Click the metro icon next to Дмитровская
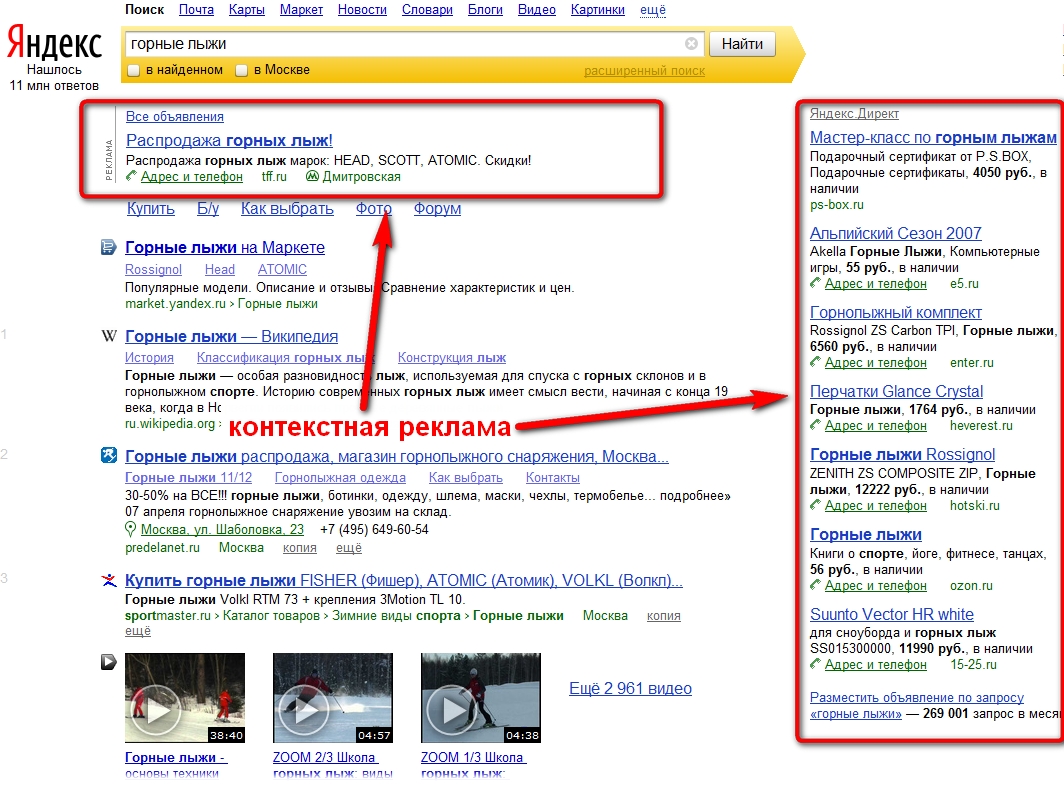Image resolution: width=1064 pixels, height=789 pixels. (312, 176)
